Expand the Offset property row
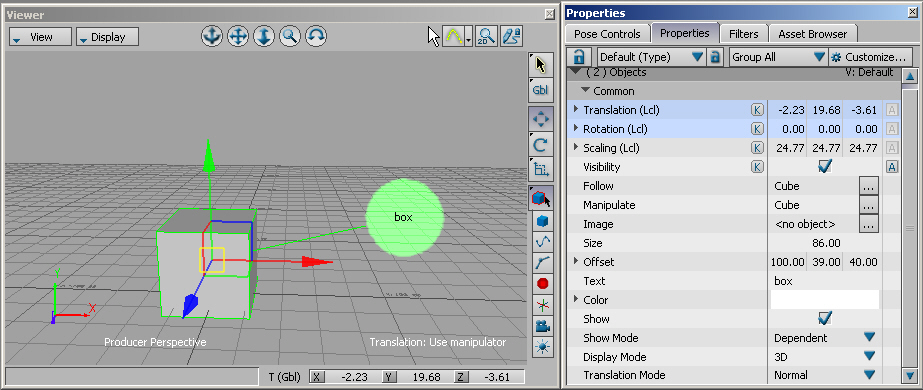Screen dimensions: 923x390 pos(576,261)
